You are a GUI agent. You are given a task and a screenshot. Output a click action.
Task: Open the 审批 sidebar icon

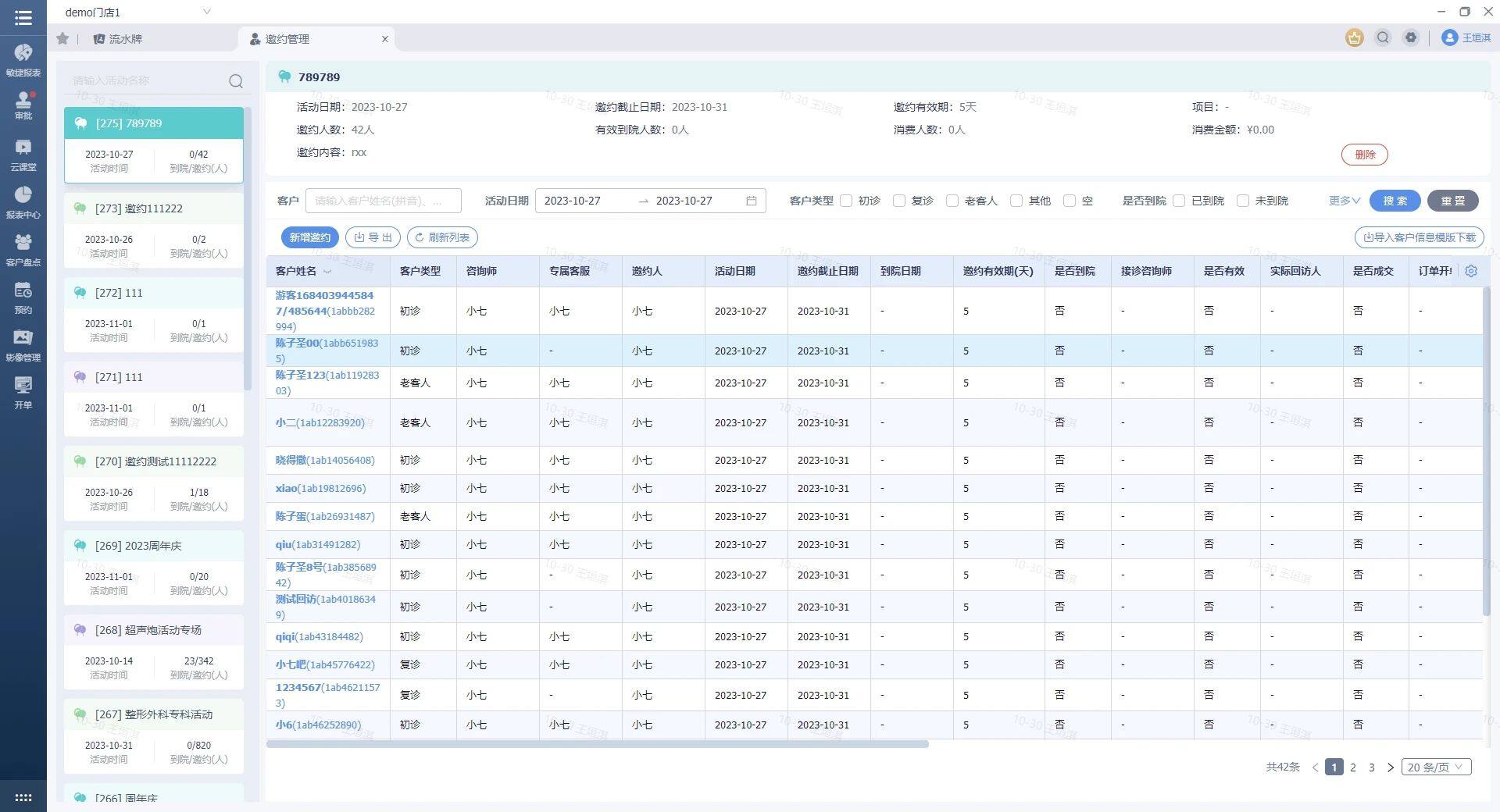tap(23, 105)
